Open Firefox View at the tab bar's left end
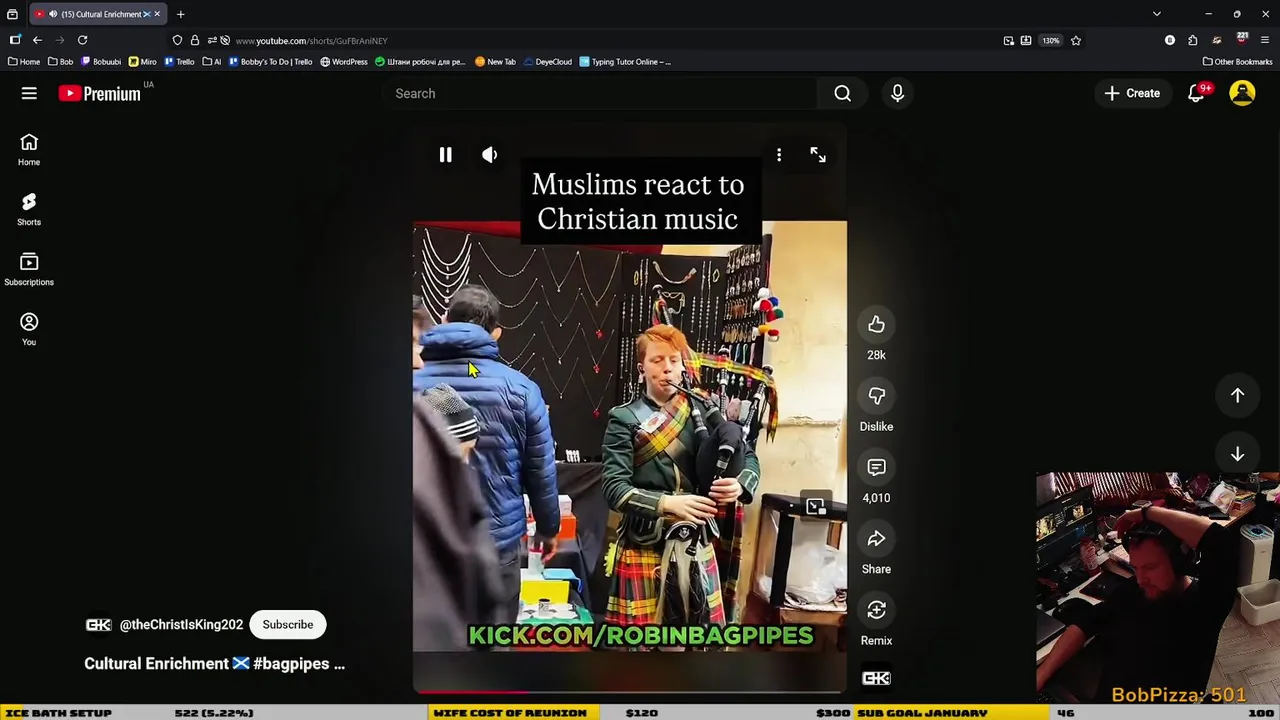 click(12, 14)
